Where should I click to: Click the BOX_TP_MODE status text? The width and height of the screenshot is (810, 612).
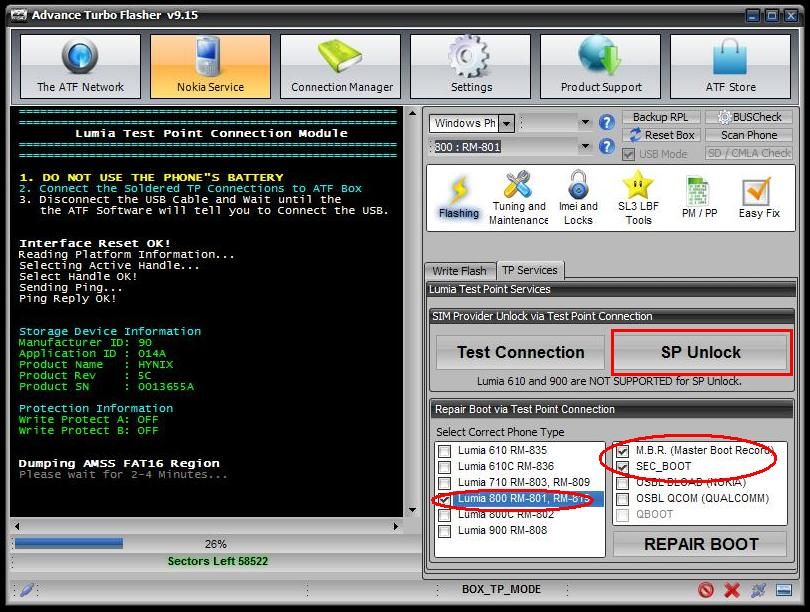(x=501, y=589)
